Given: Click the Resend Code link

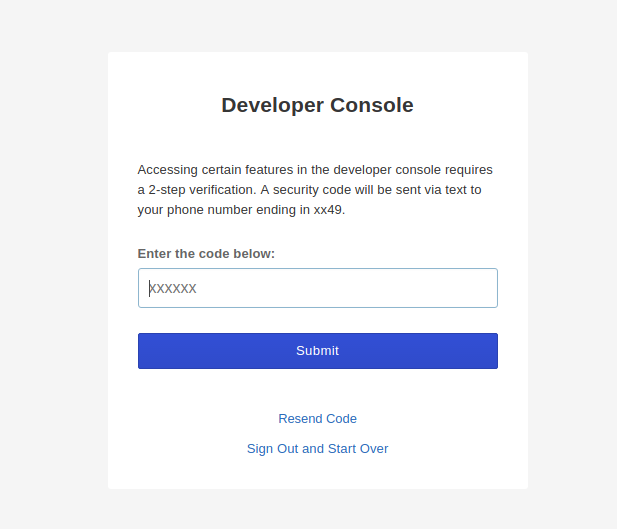Looking at the screenshot, I should 317,419.
